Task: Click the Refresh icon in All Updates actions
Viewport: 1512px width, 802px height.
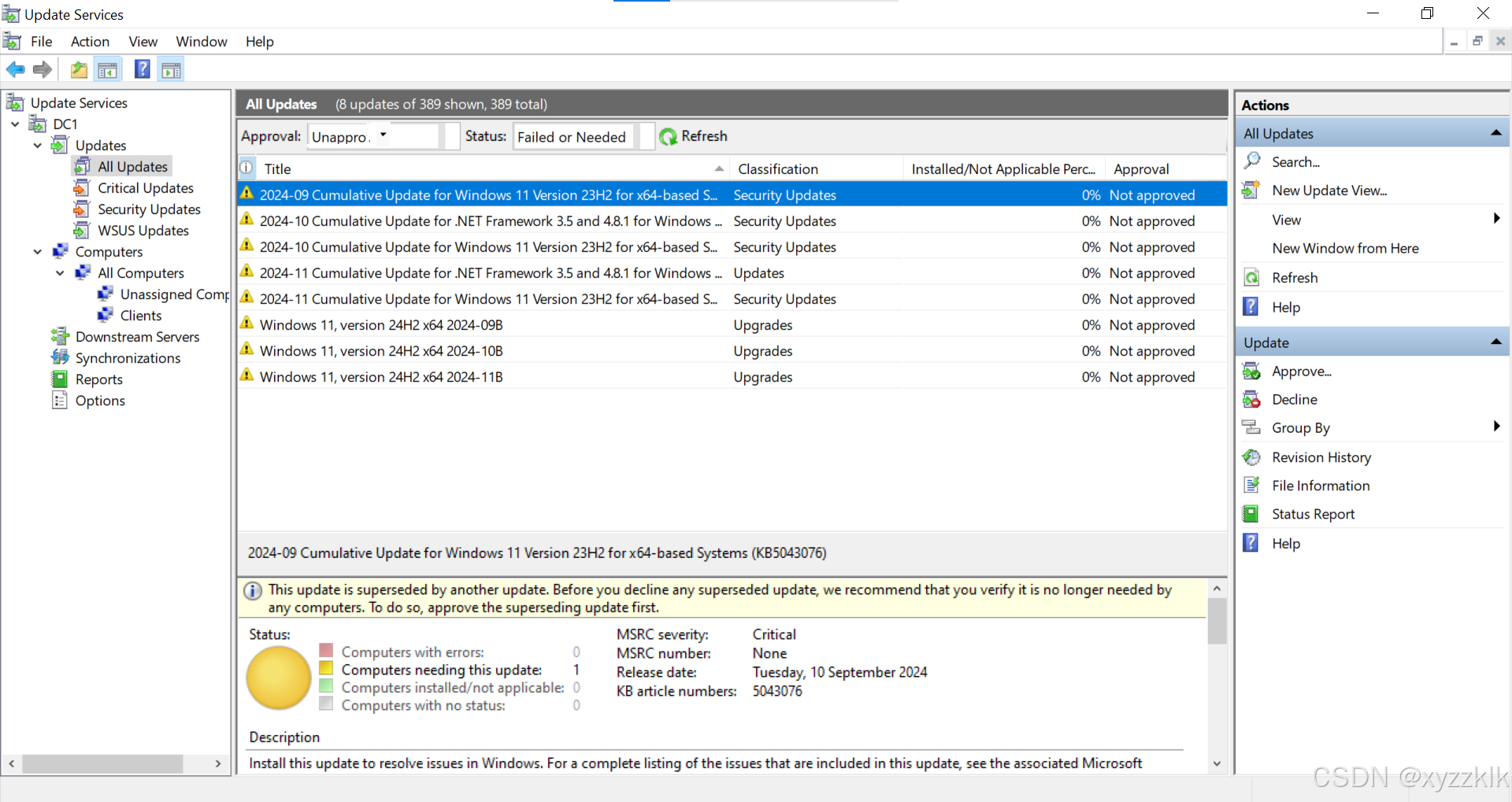Action: point(1251,277)
